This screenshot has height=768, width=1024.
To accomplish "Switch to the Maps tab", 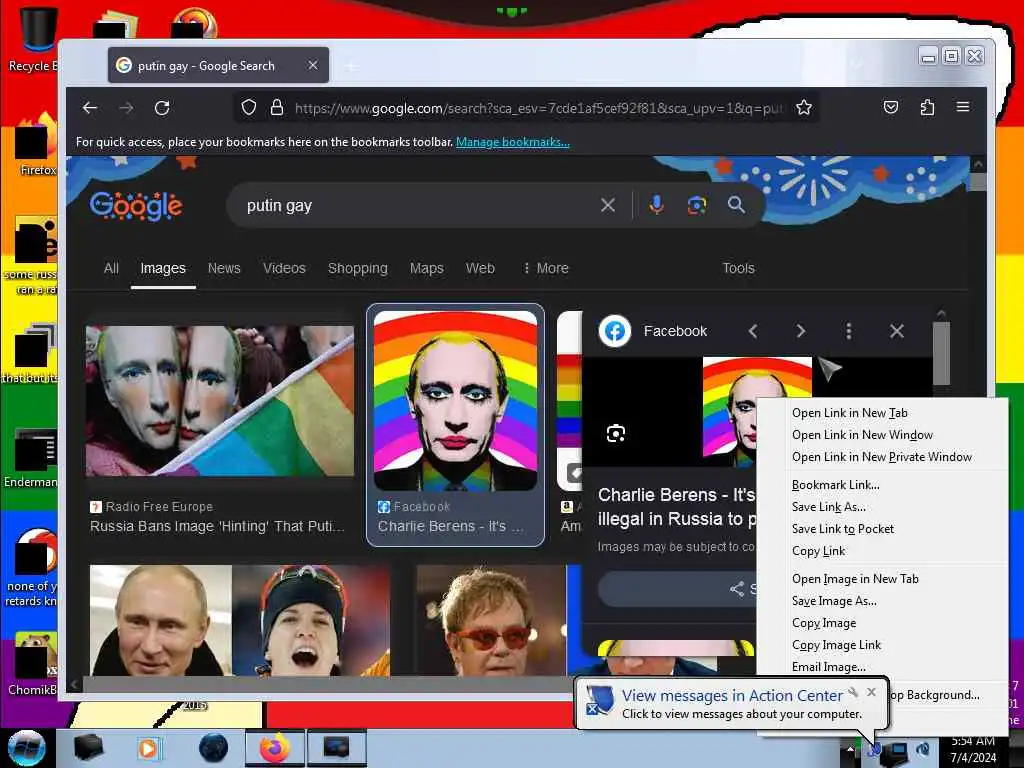I will pyautogui.click(x=426, y=268).
